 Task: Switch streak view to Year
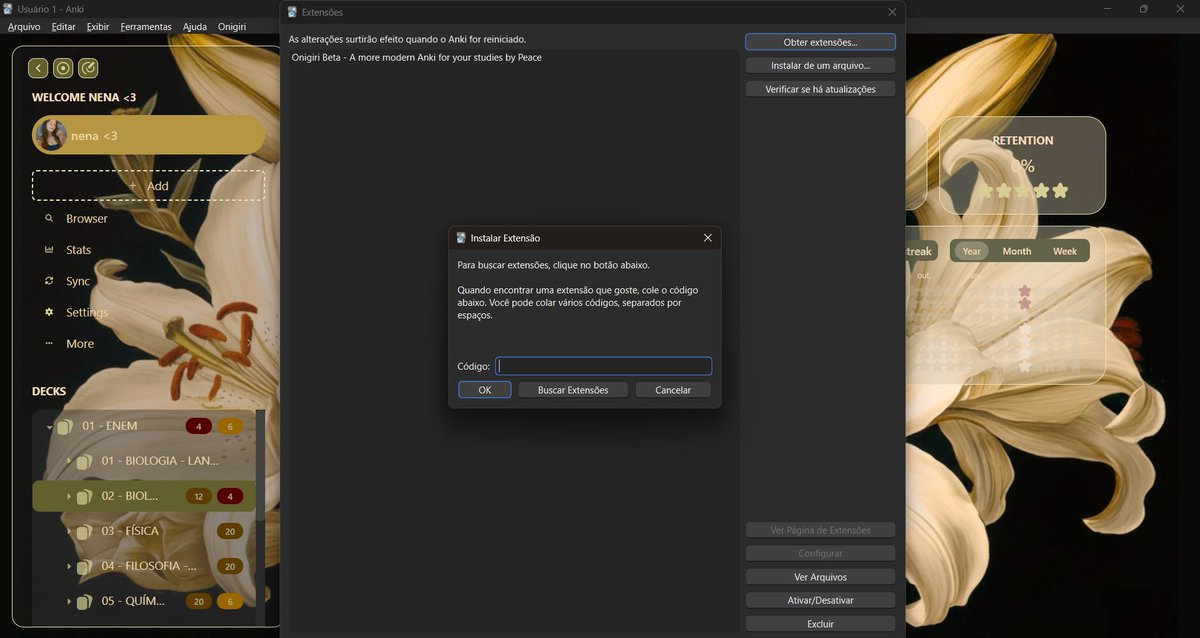pos(971,251)
